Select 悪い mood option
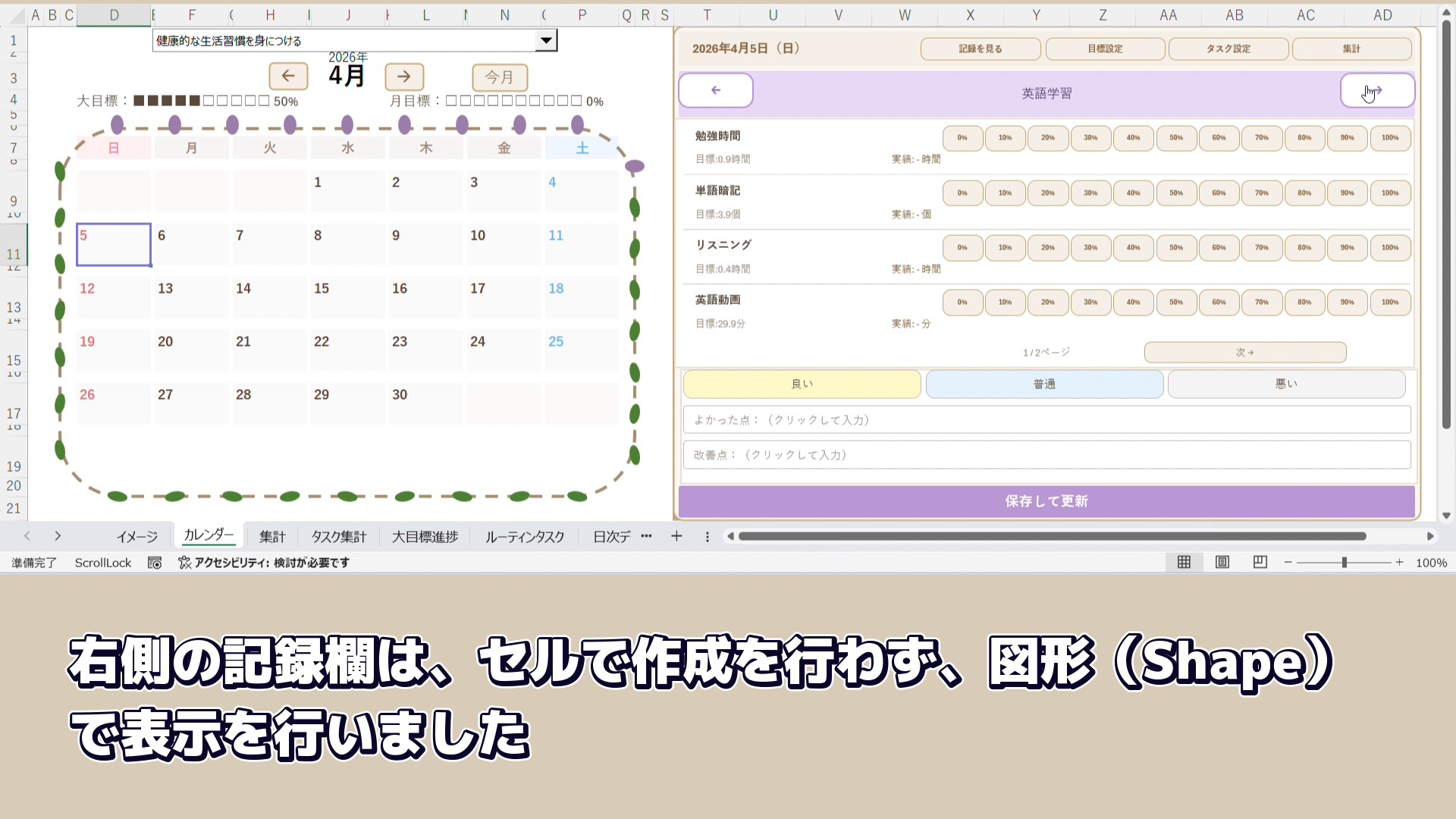This screenshot has height=819, width=1456. [1286, 384]
